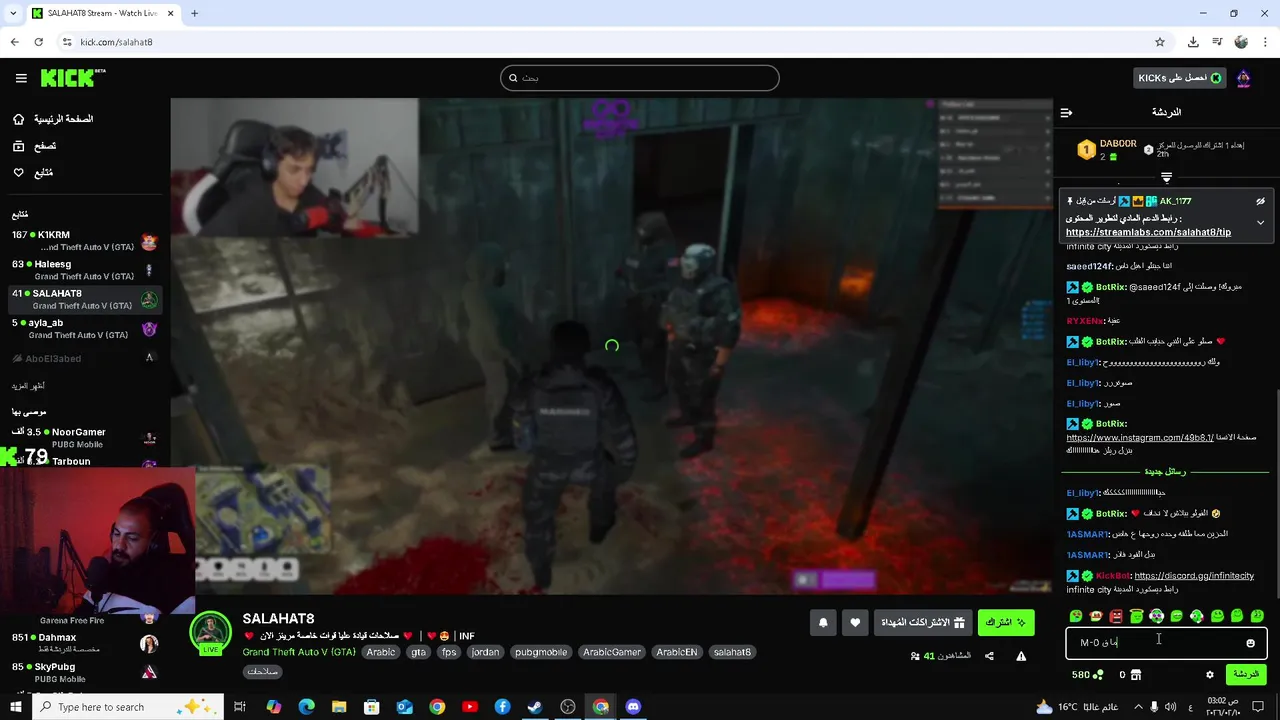Report the stream warning icon
Screen dimensions: 1280x720
1021,656
